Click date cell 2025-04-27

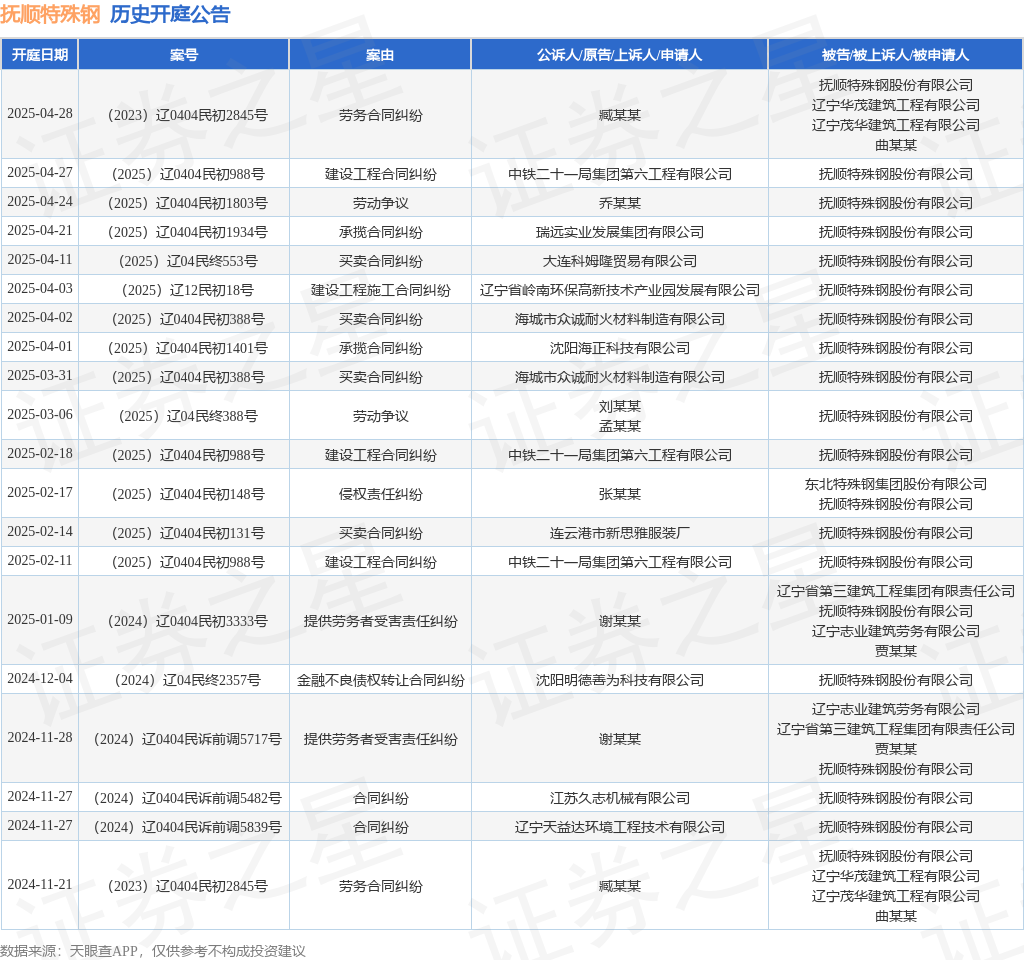(40, 172)
